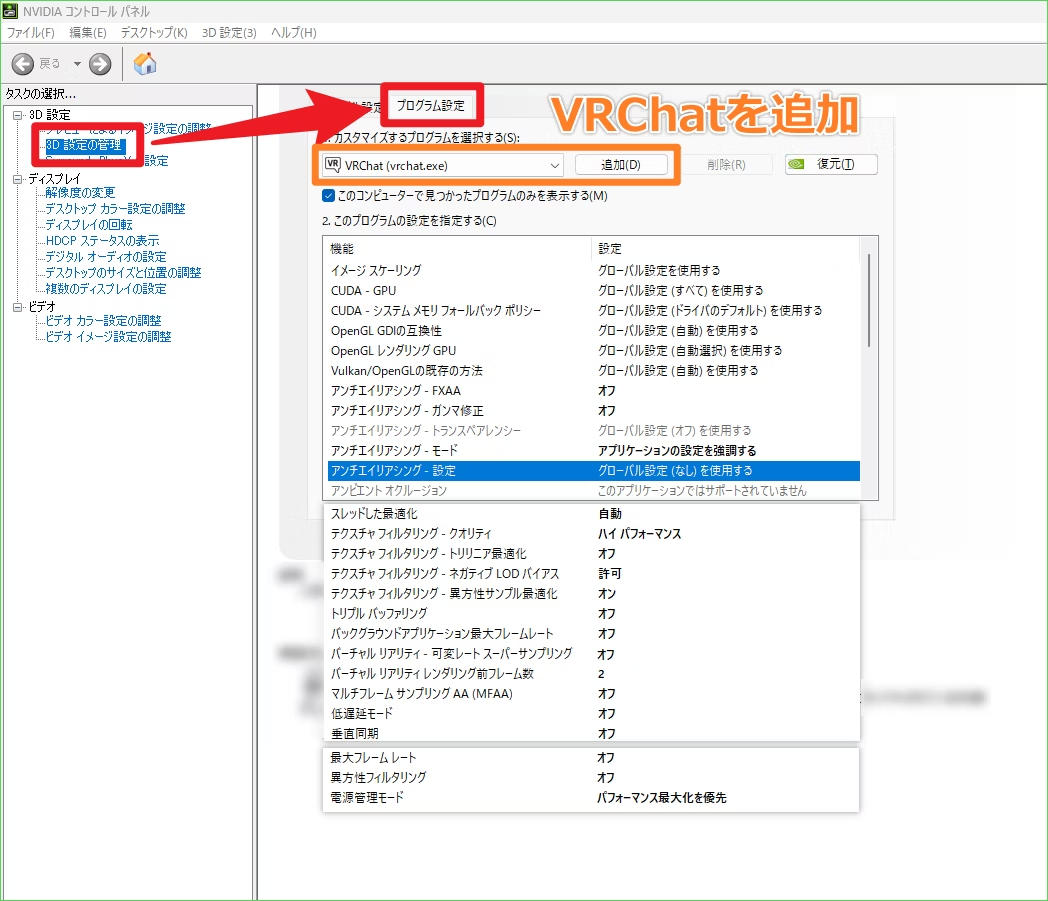1048x901 pixels.
Task: Select テクスチャ フィルタリング - トリリニア最適化 row
Action: (594, 554)
